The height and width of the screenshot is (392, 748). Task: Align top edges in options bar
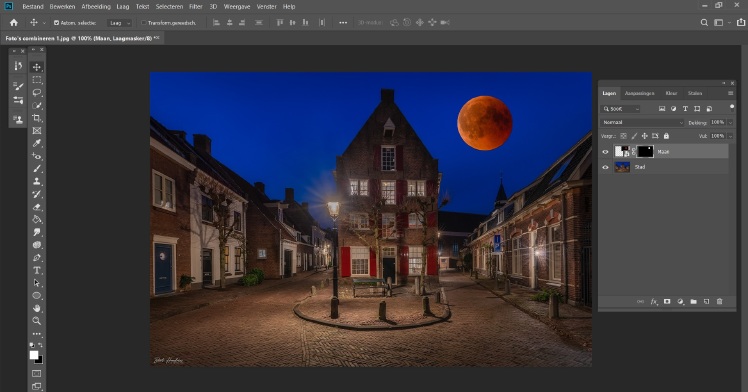pyautogui.click(x=280, y=22)
